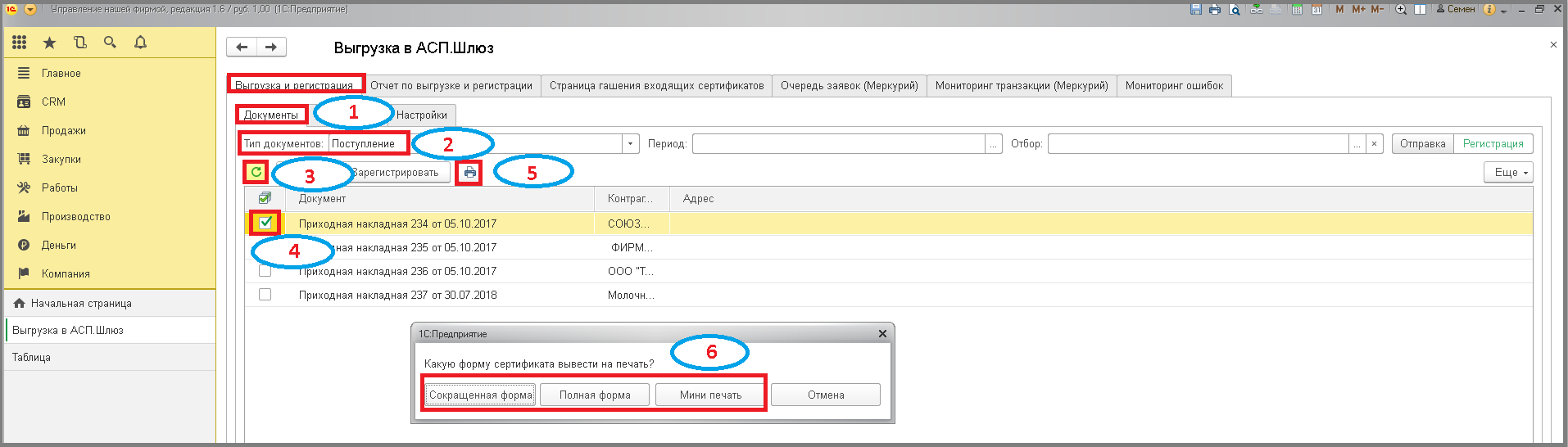1568x447 pixels.
Task: Open Страница гашения входящих сертификатов tab
Action: pos(656,85)
